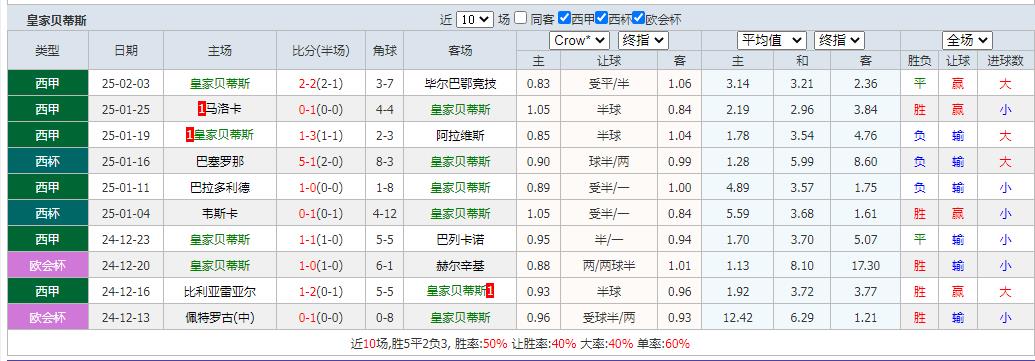Click the 角球 column header
Screen dimensions: 1035x361
coord(385,50)
